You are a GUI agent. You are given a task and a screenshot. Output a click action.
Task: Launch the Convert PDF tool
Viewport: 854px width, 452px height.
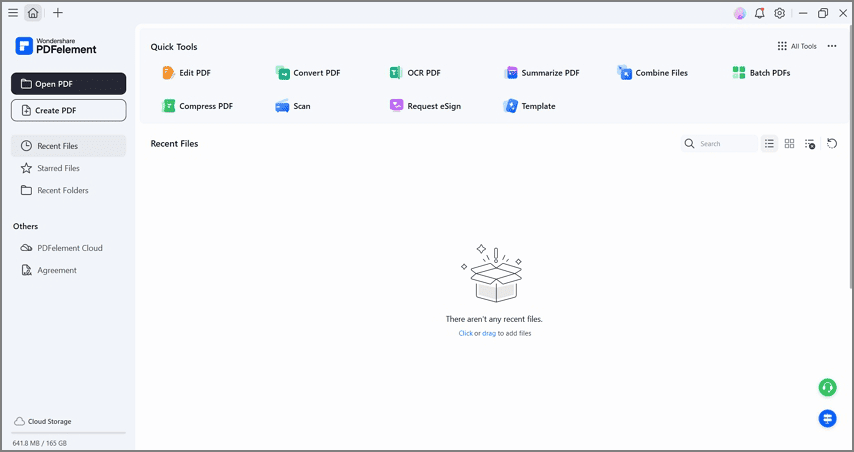point(308,73)
